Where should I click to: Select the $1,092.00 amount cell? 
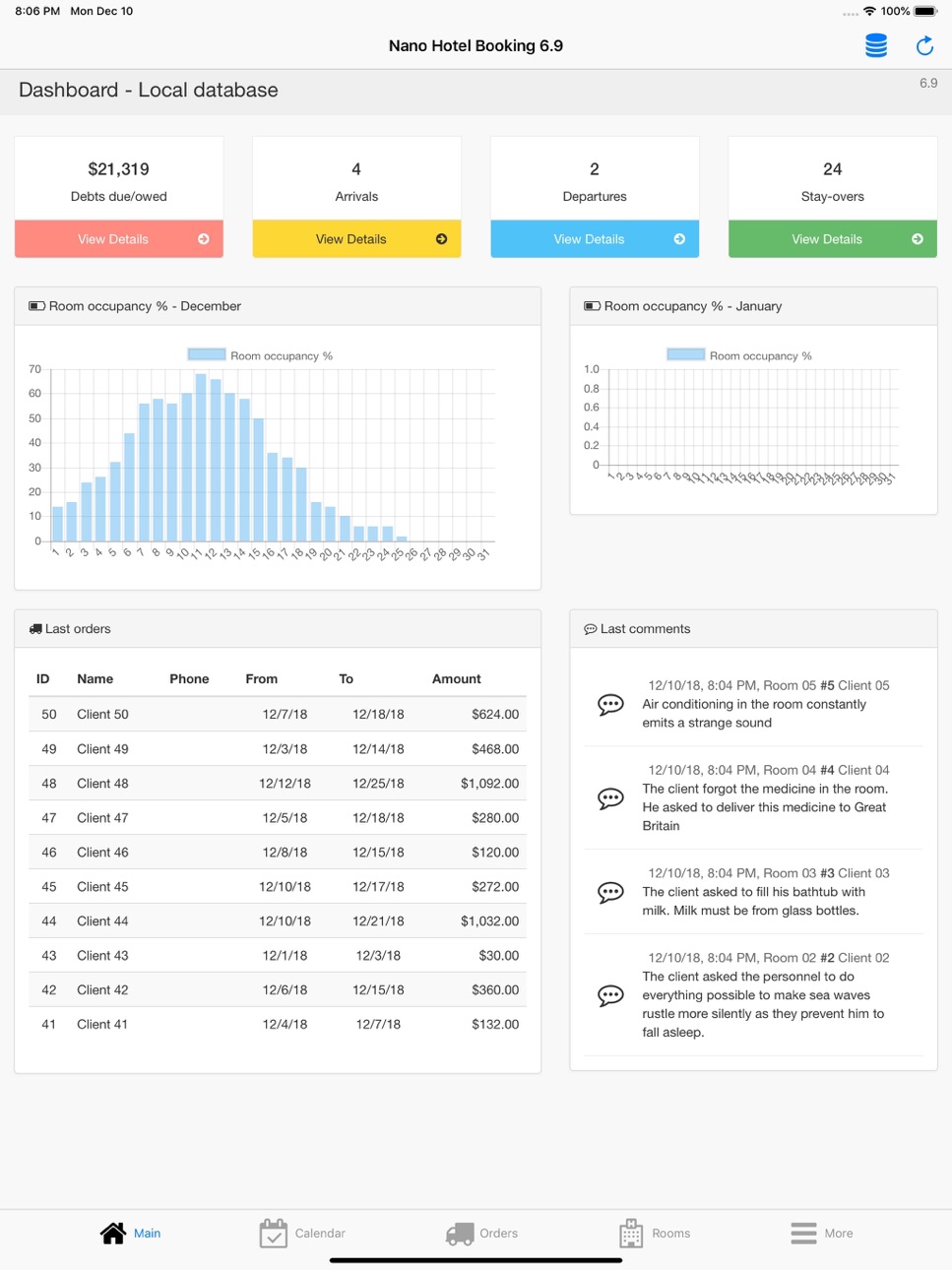coord(489,784)
